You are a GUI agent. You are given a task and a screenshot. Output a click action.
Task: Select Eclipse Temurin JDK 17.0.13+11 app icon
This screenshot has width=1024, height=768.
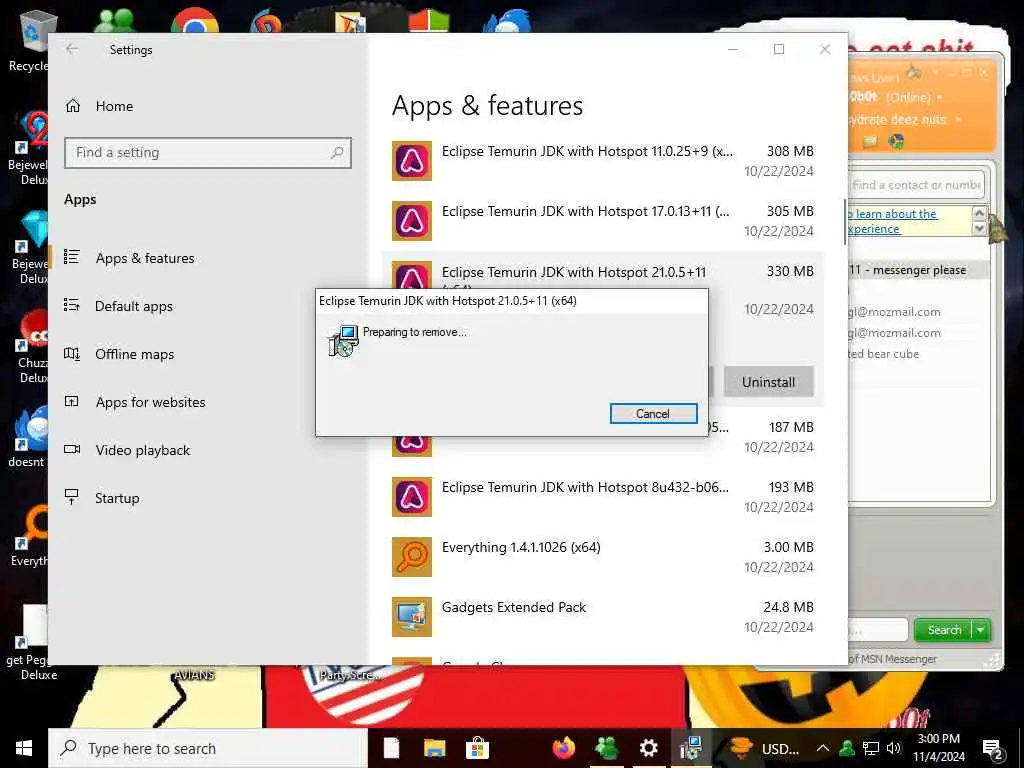[411, 221]
